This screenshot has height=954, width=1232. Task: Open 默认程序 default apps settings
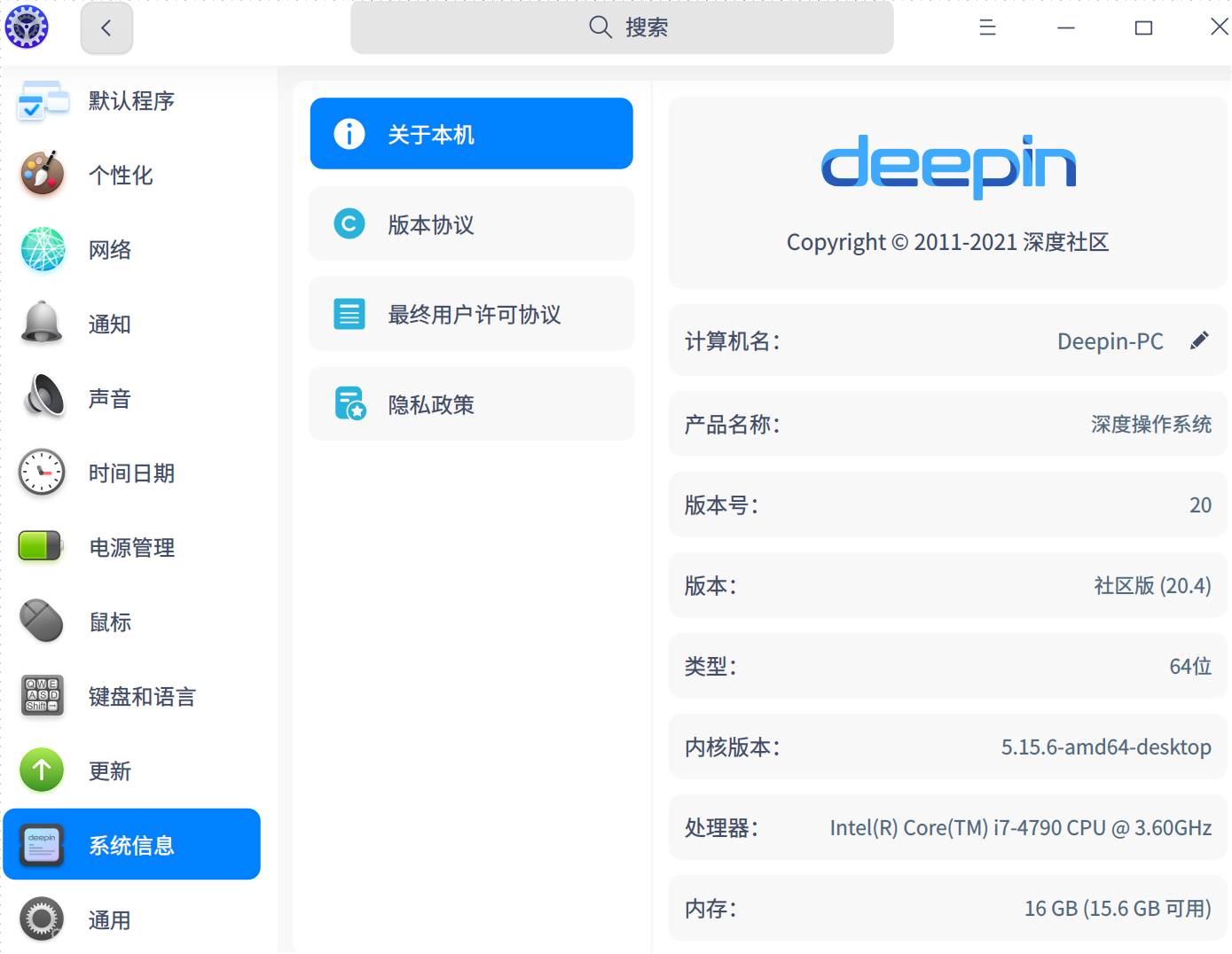pyautogui.click(x=42, y=100)
